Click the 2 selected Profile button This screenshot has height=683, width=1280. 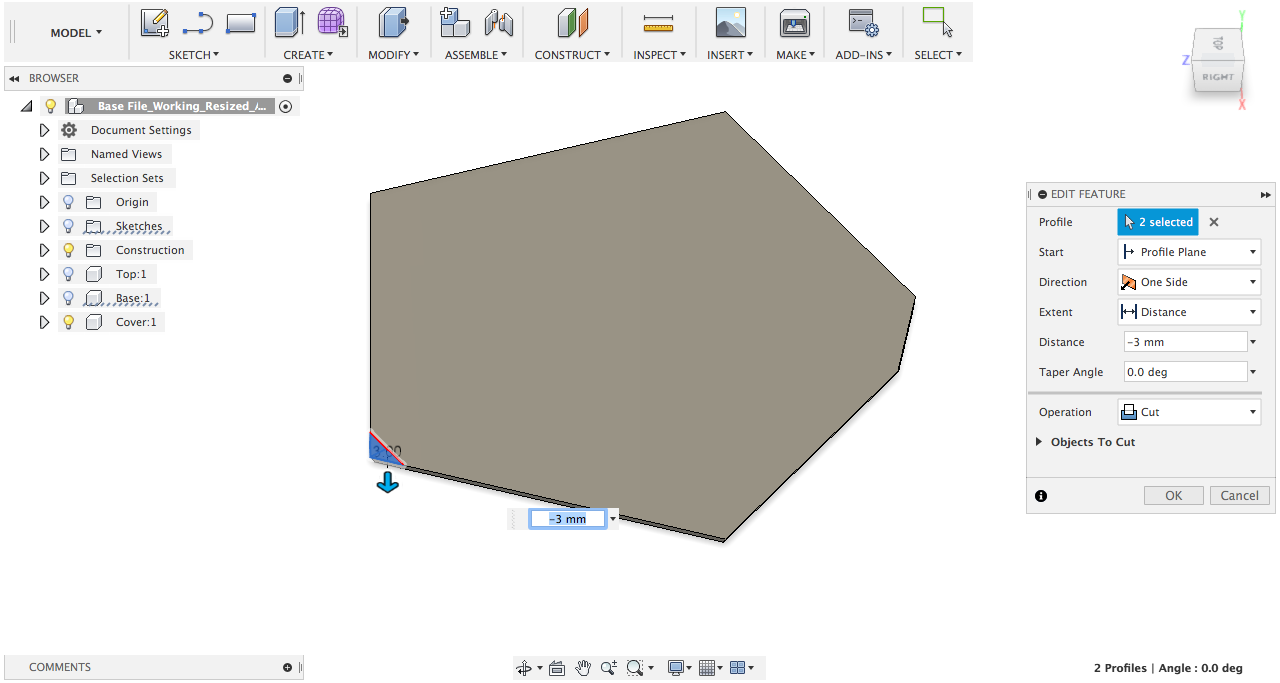pos(1158,222)
